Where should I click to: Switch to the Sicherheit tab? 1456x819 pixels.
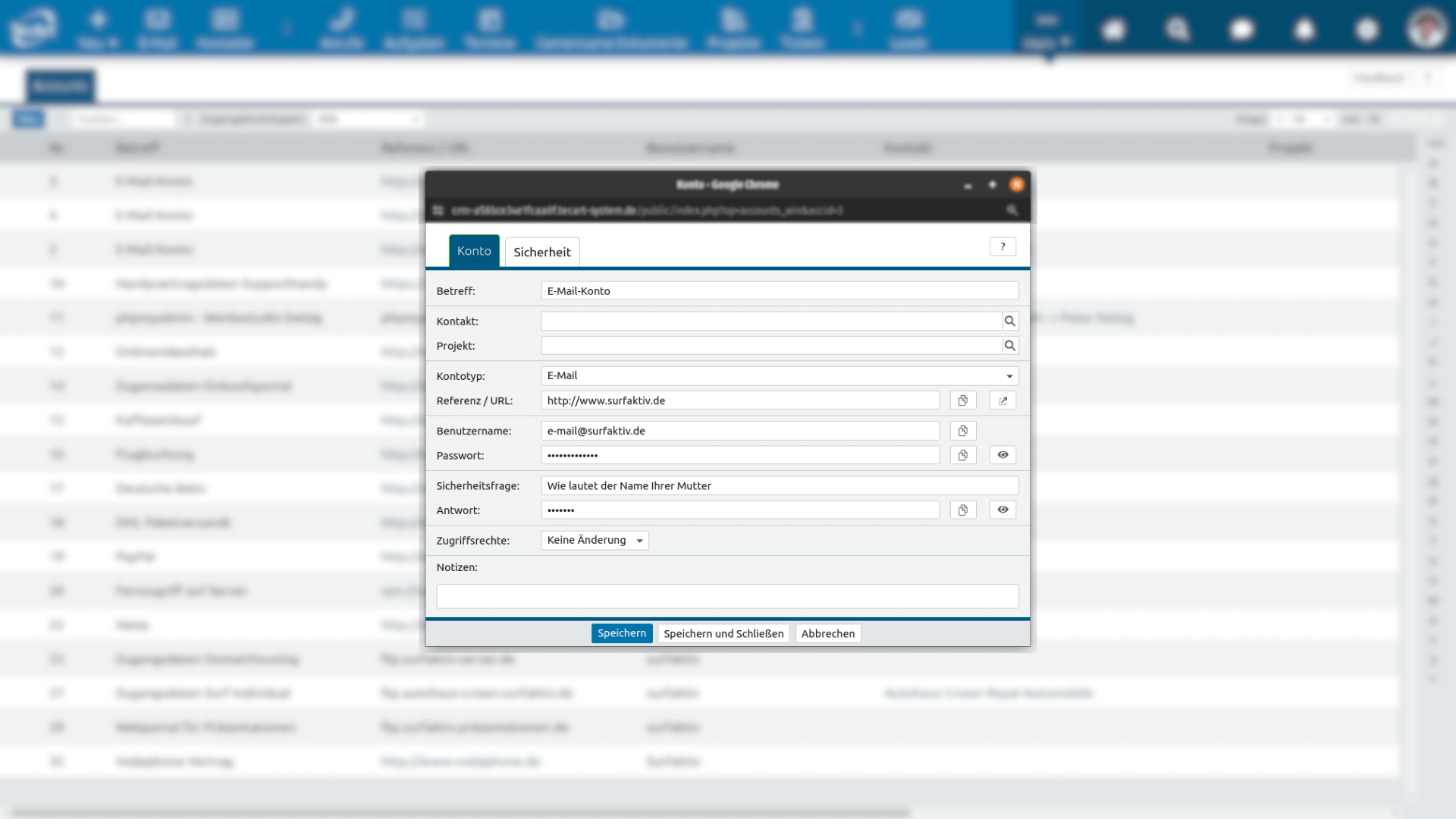tap(541, 253)
